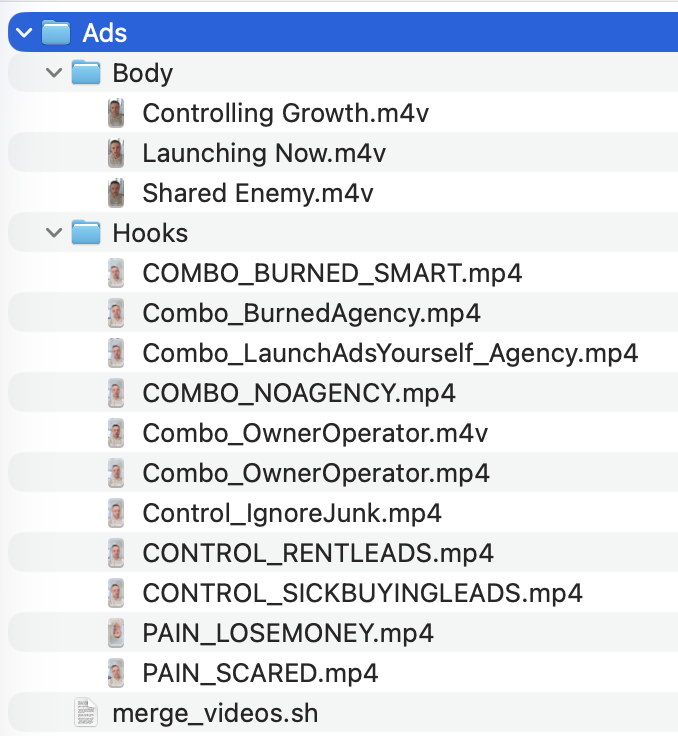Select the file name Combo_LaunchAdsYourself_Agency.mp4
This screenshot has height=736, width=678.
[390, 353]
